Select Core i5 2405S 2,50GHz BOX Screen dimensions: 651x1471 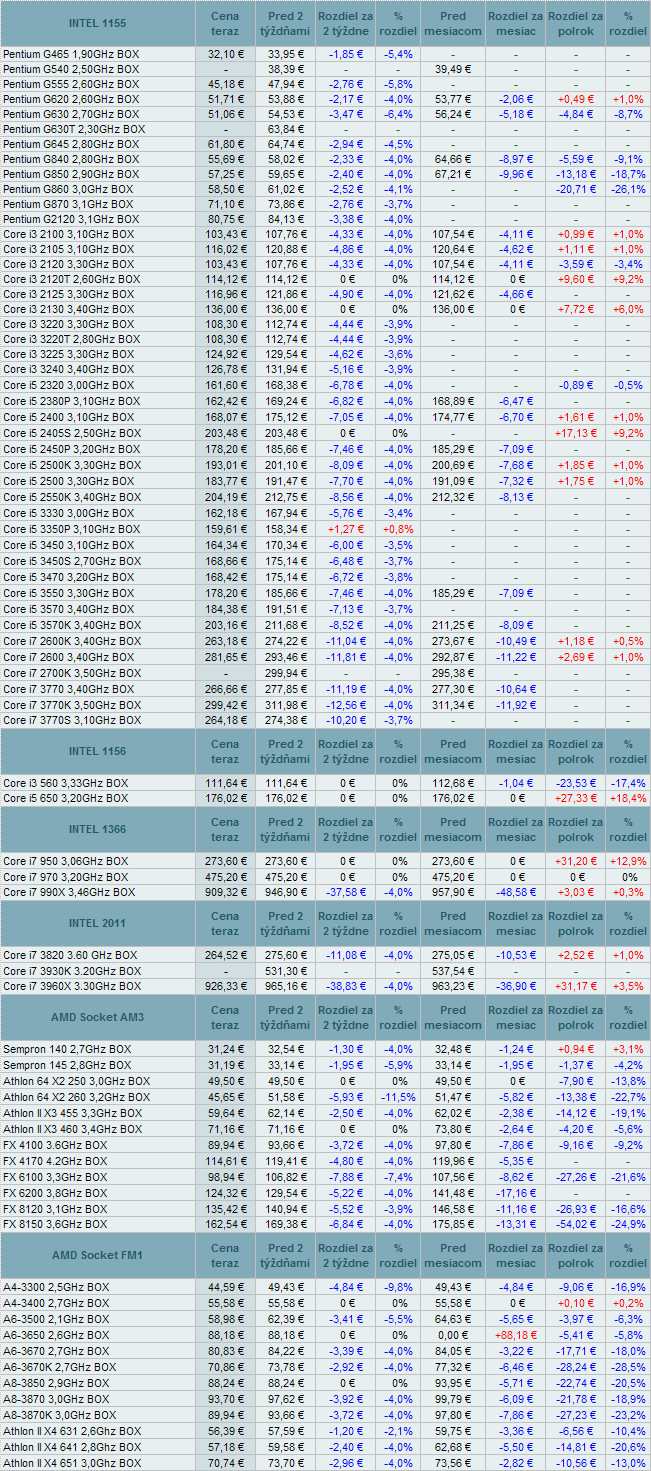tap(72, 433)
